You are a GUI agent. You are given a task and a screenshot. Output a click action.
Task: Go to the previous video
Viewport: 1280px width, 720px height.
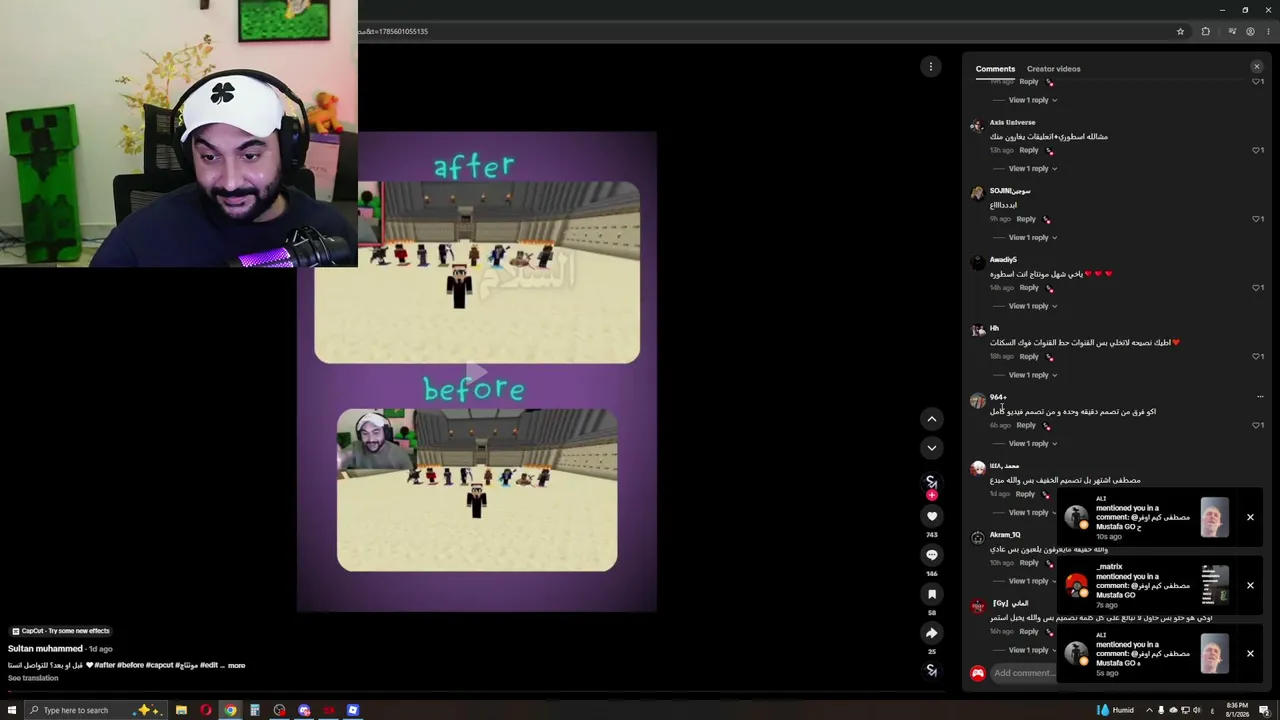click(x=931, y=419)
